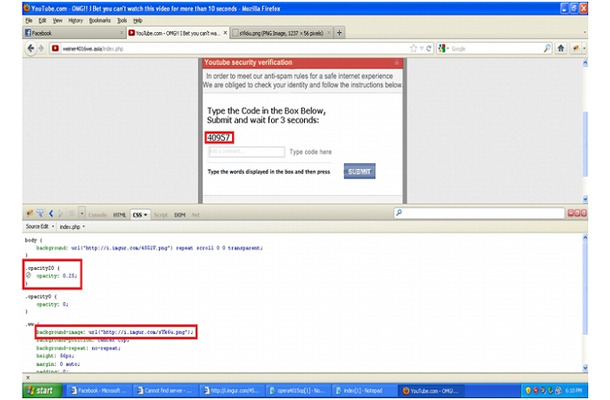610x400 pixels.
Task: Click the Firebug bug icon in panel toolbar
Action: click(x=30, y=213)
